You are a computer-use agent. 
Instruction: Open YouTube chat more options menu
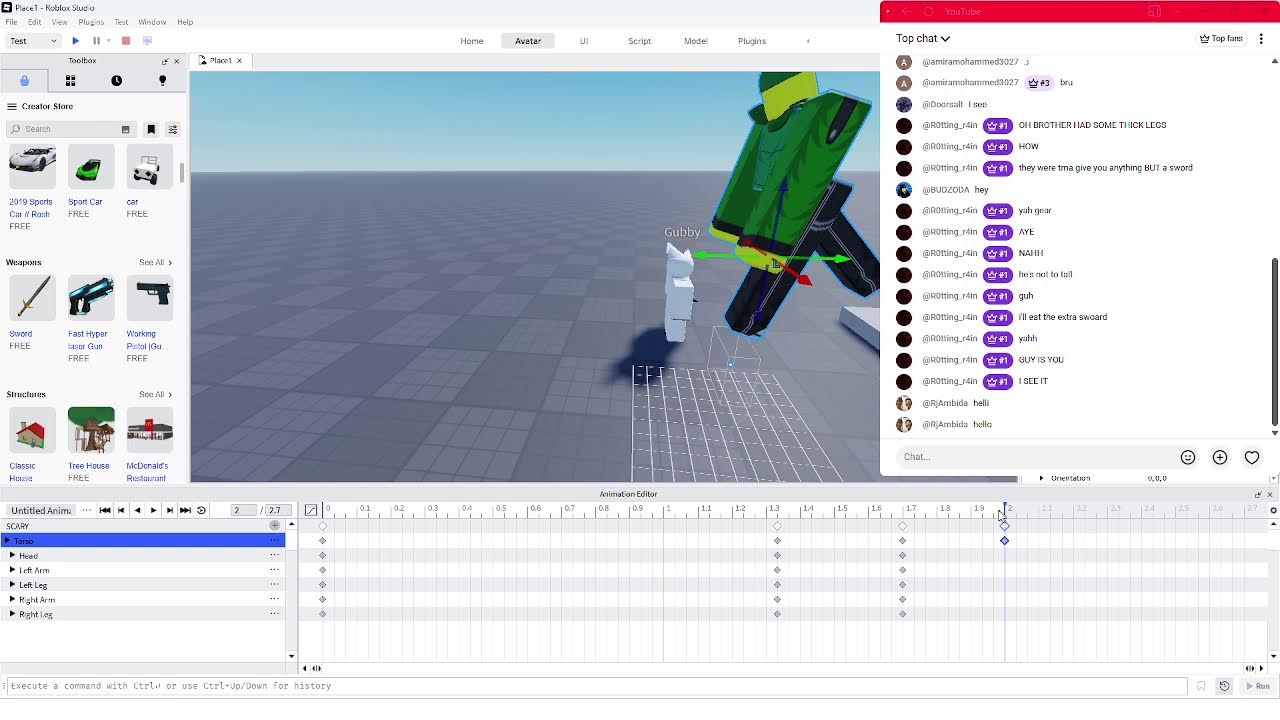click(1262, 39)
